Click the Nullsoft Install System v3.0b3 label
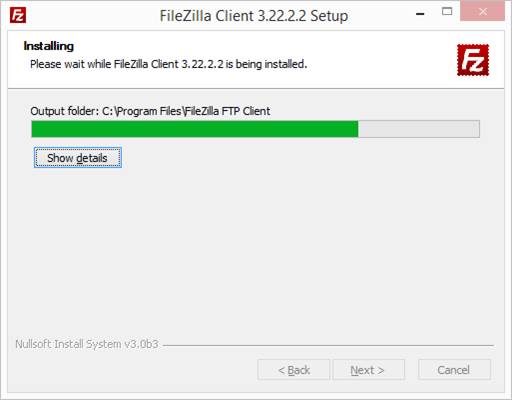The width and height of the screenshot is (512, 400). [87, 344]
